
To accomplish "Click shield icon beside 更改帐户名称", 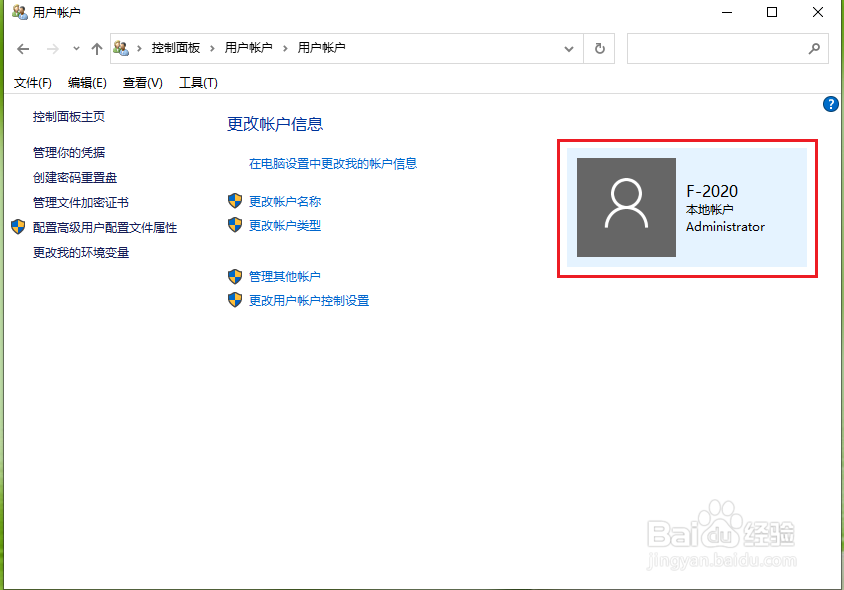I will (235, 201).
